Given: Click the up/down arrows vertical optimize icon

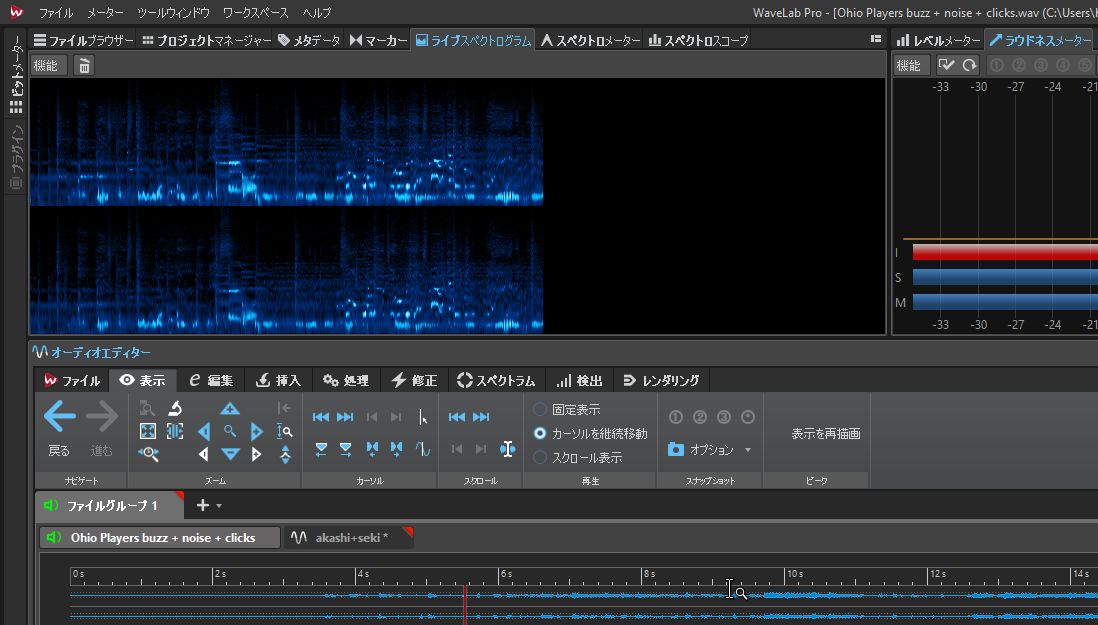Looking at the screenshot, I should pos(285,454).
